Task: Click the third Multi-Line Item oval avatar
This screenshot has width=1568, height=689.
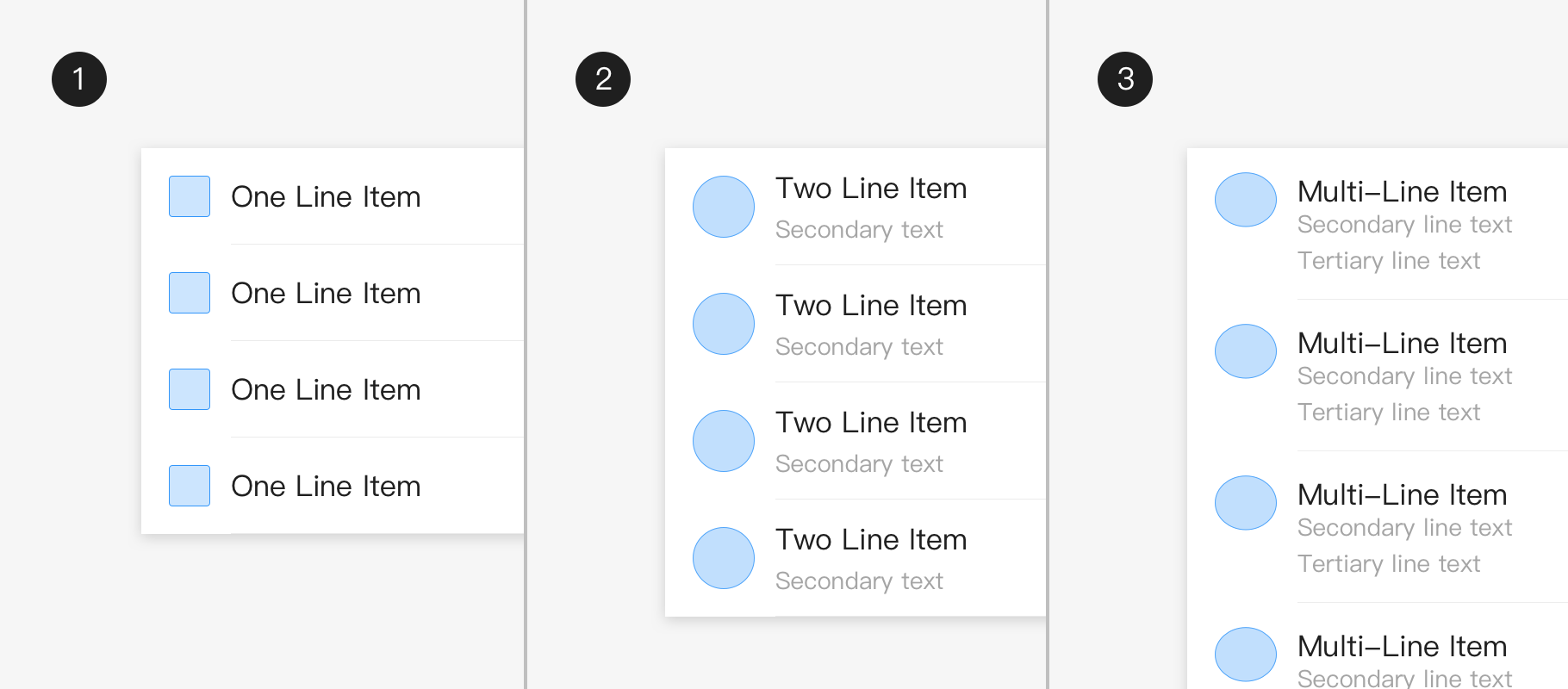Action: coord(1246,503)
